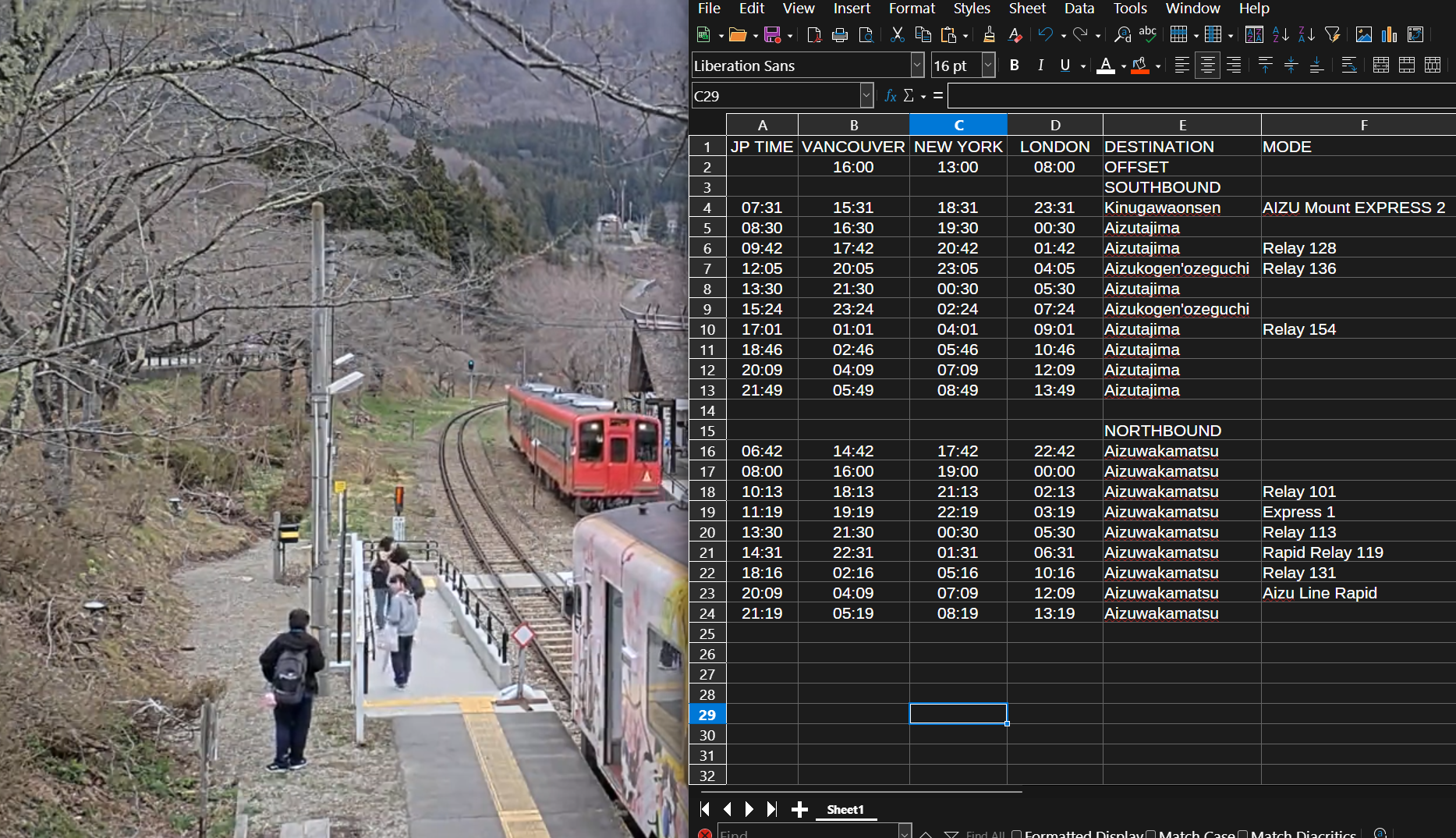Copy the selected cells
The height and width of the screenshot is (838, 1456).
923,34
